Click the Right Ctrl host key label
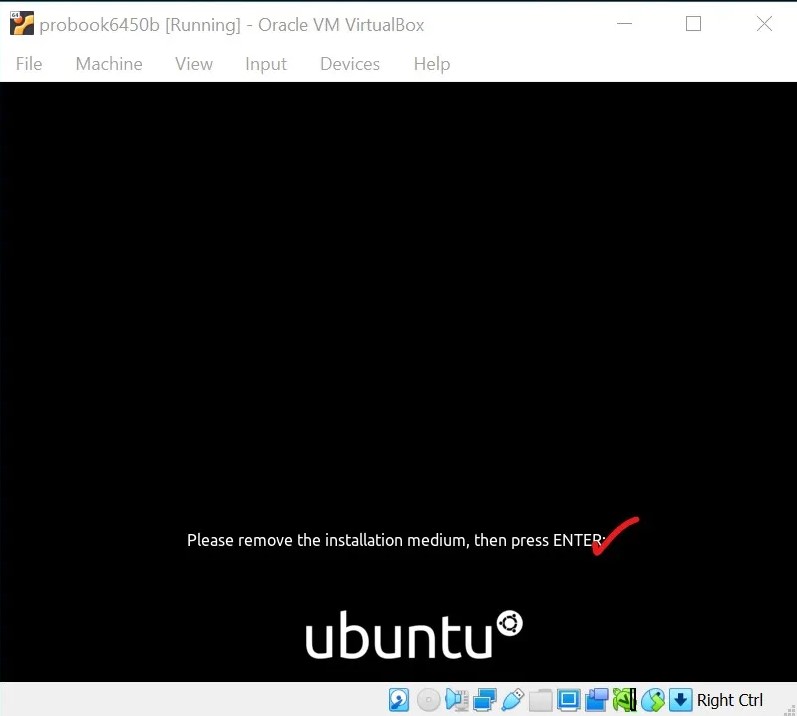 point(730,700)
